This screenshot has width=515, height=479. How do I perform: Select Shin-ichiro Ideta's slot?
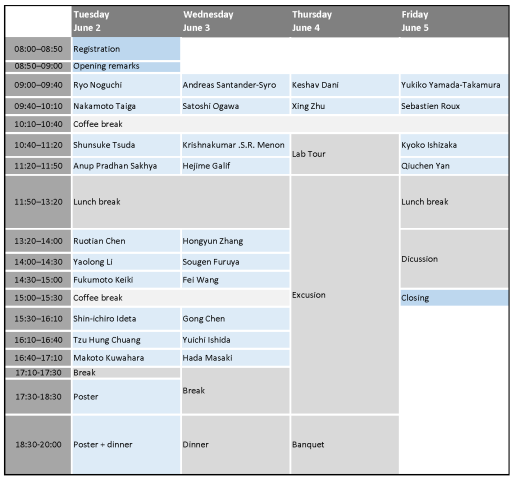tap(126, 319)
